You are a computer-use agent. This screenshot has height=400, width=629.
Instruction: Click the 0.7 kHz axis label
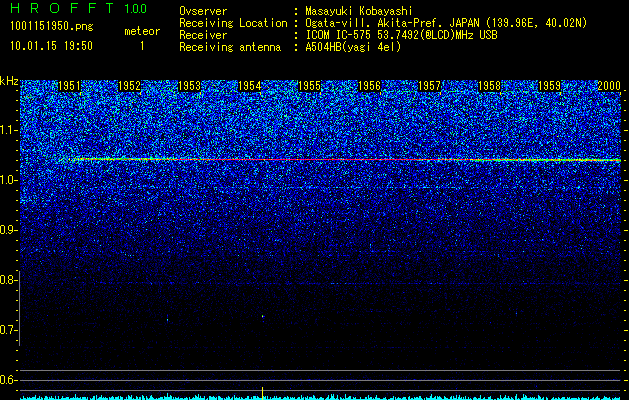pyautogui.click(x=8, y=330)
